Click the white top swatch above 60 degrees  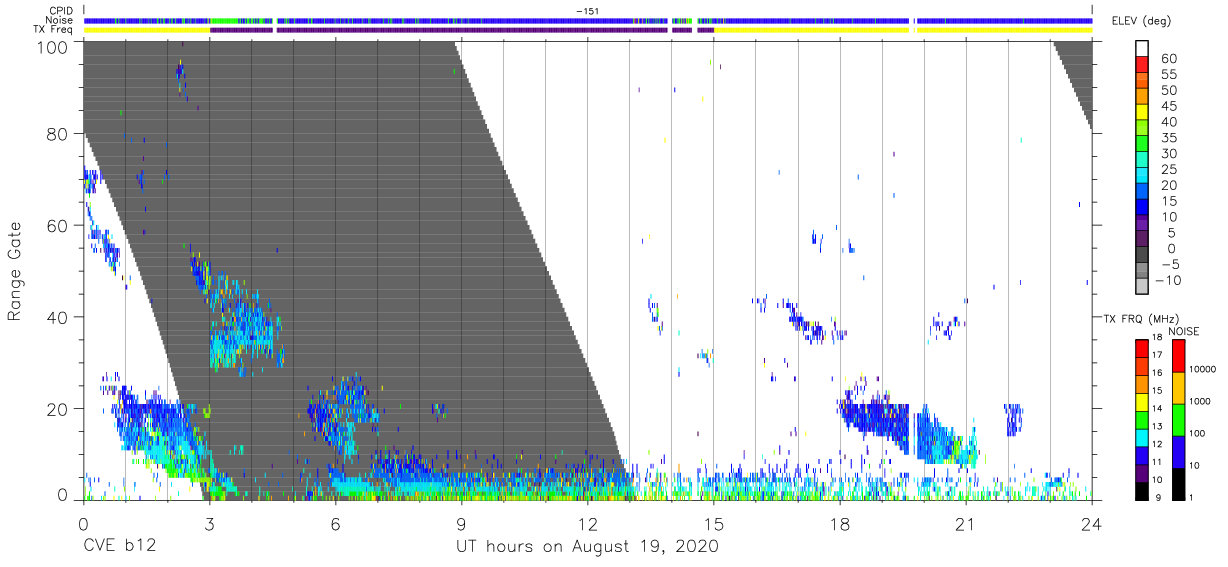coord(1142,49)
